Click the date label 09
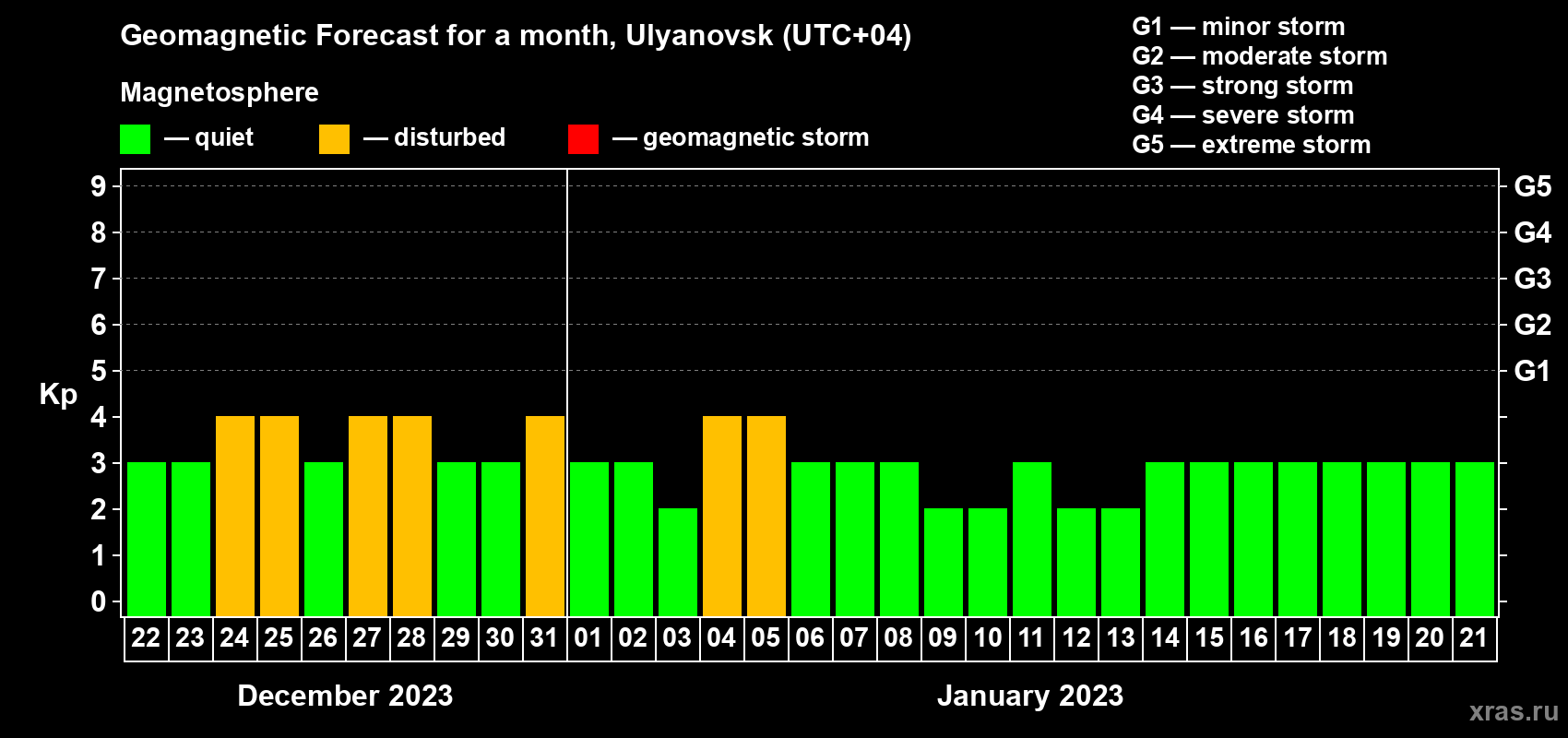 (x=943, y=638)
